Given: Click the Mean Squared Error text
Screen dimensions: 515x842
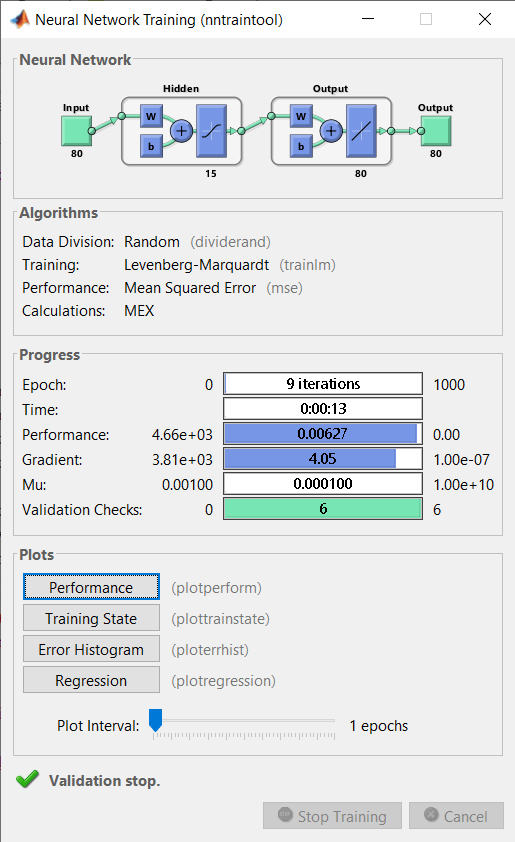Looking at the screenshot, I should click(x=190, y=288).
